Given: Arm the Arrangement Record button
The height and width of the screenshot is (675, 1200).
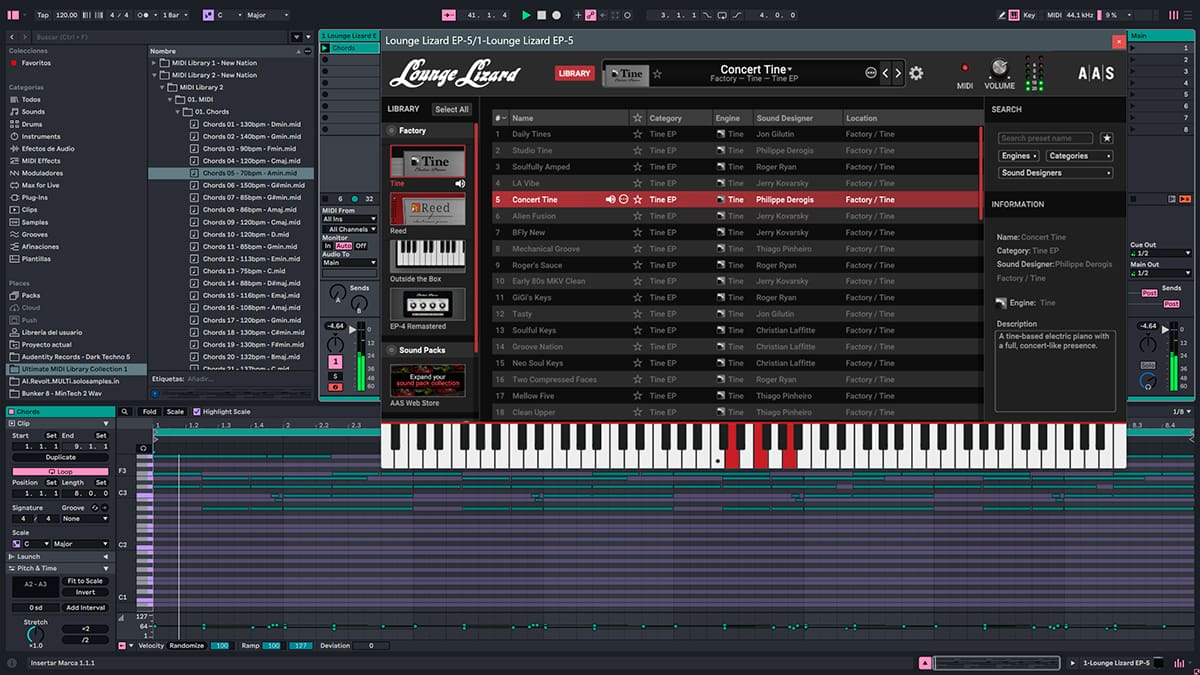Looking at the screenshot, I should pos(556,15).
